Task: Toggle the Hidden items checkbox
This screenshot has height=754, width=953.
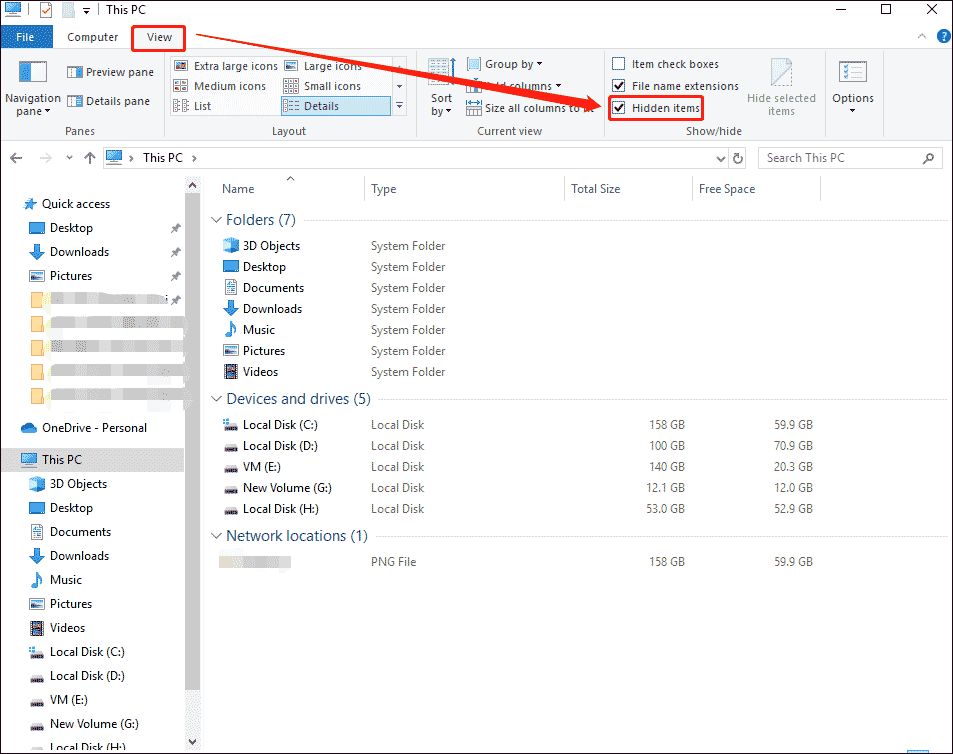Action: (619, 108)
